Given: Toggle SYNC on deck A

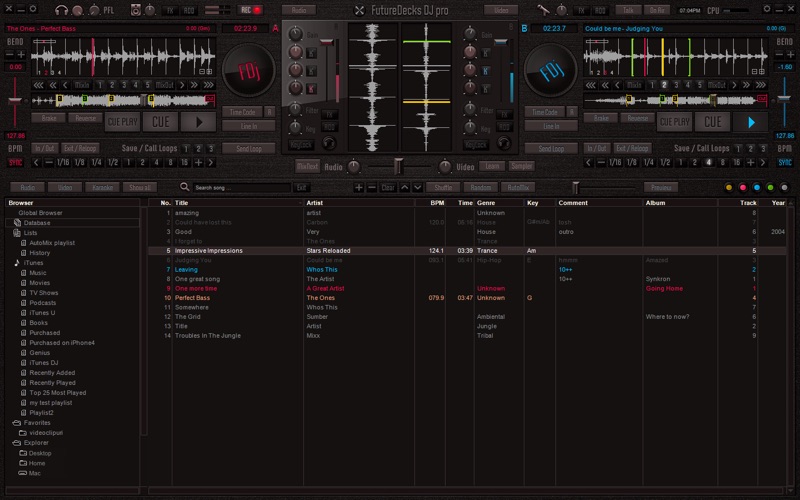Looking at the screenshot, I should (x=15, y=161).
